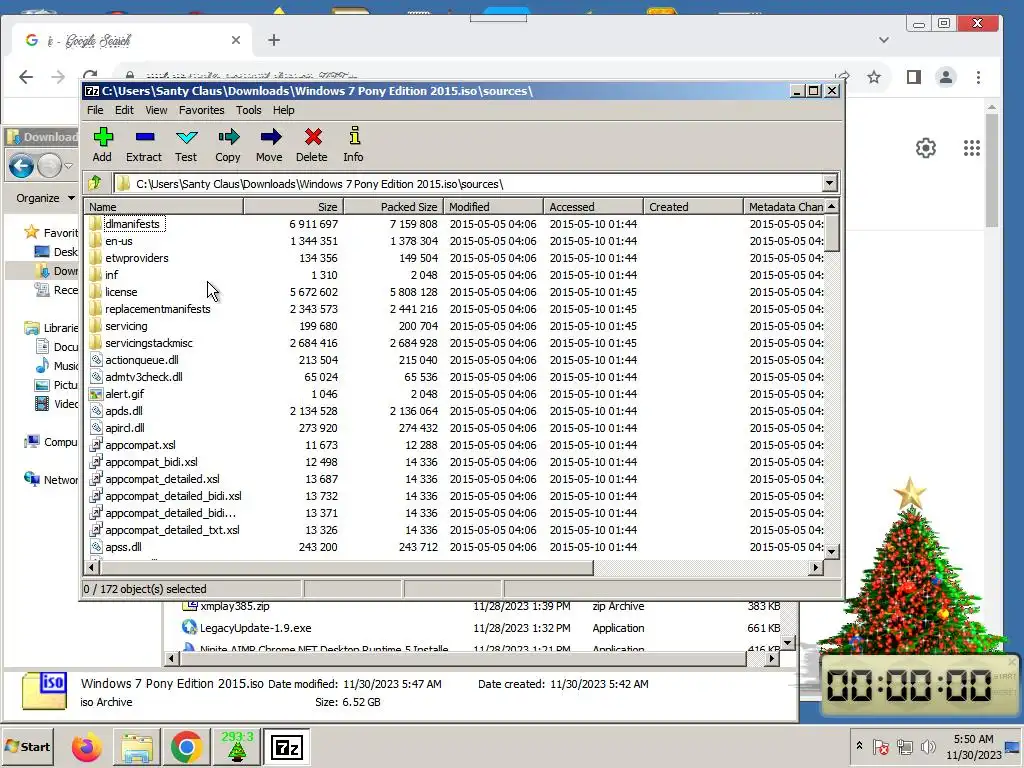This screenshot has width=1024, height=768.
Task: Close the Google Search Chrome tab
Action: click(x=236, y=40)
